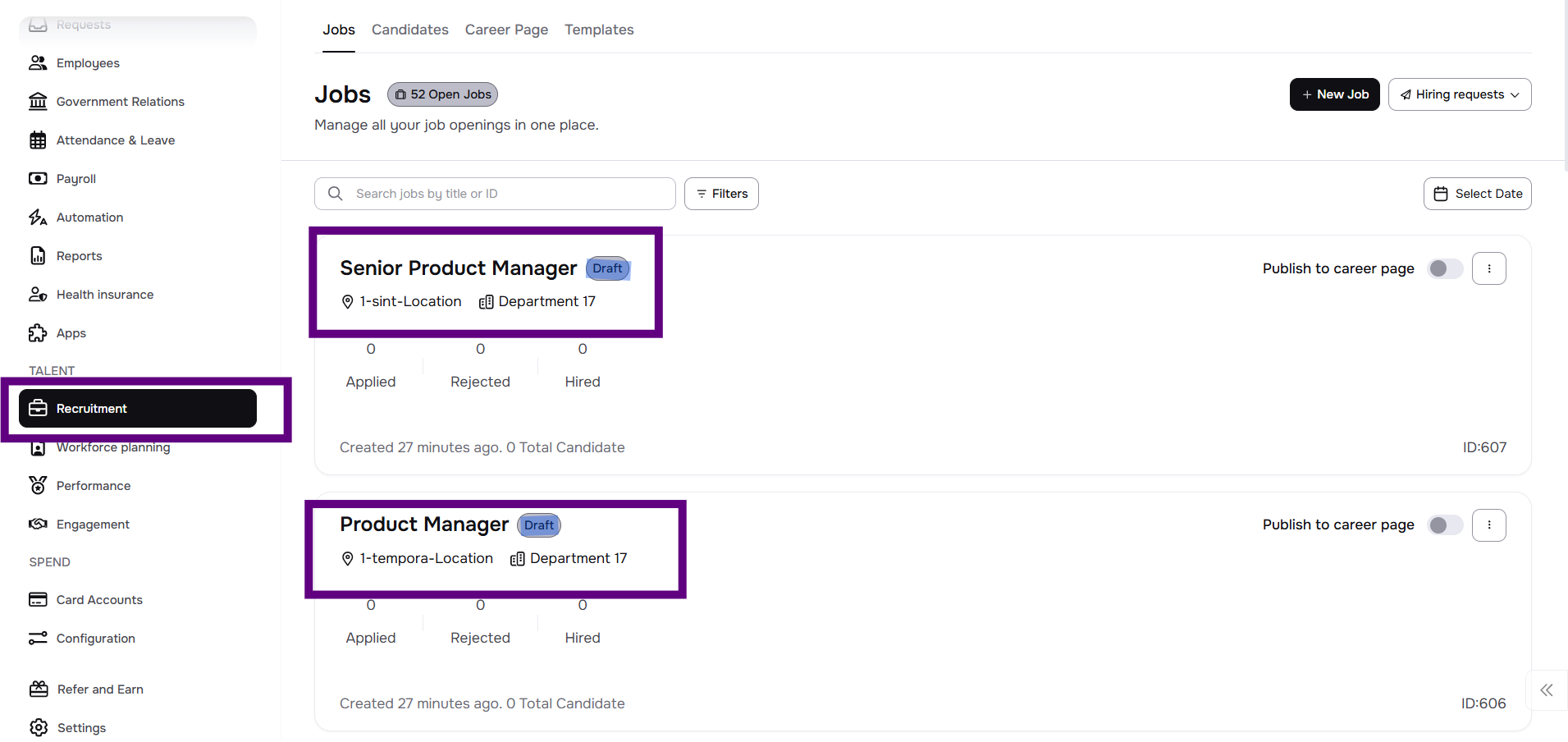
Task: Expand the Hiring requests dropdown
Action: (1459, 94)
